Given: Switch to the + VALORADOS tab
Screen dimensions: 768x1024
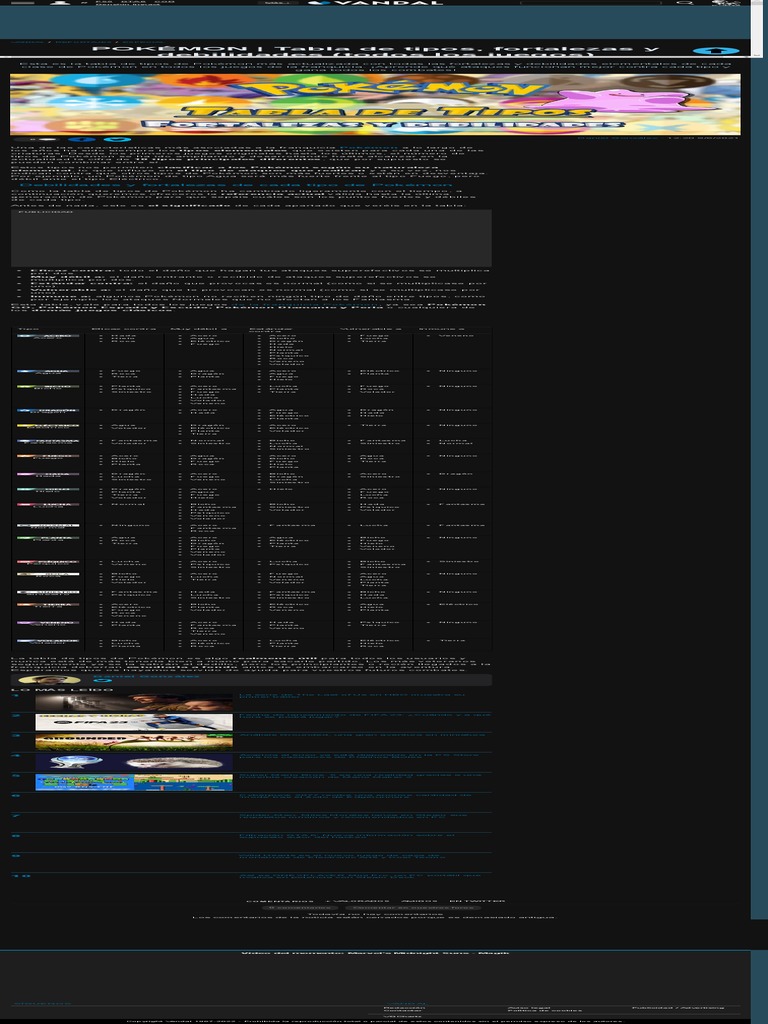Looking at the screenshot, I should coord(357,901).
